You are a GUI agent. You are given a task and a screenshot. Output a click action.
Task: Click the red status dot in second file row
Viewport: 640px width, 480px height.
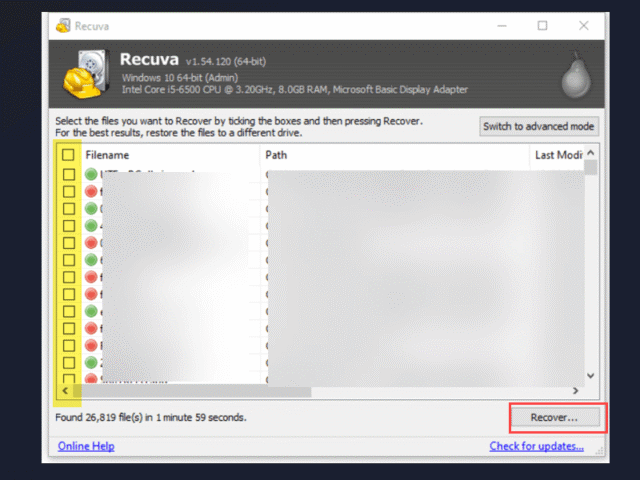(x=91, y=191)
